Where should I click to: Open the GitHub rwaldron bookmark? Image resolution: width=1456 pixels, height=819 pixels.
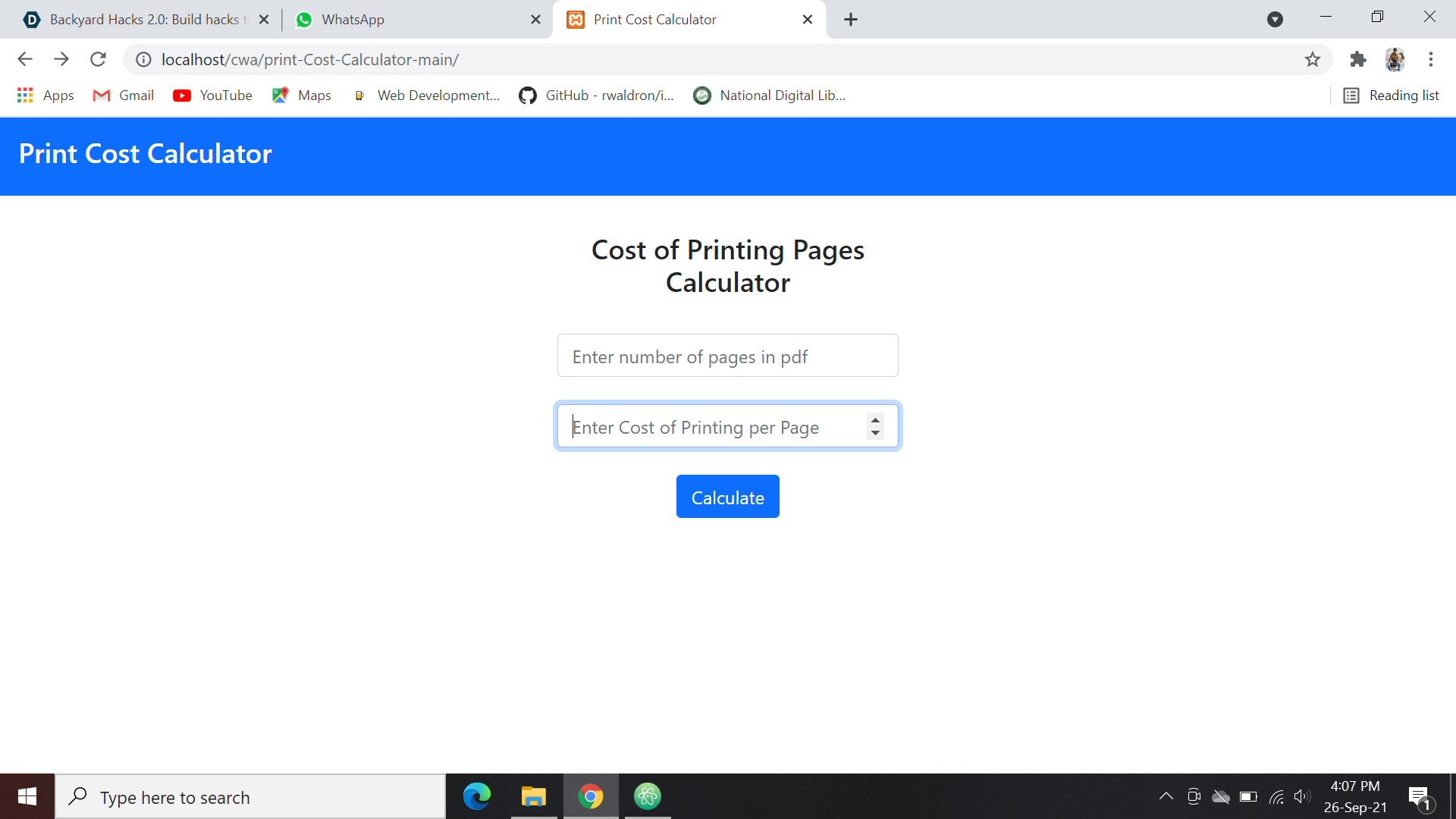click(597, 95)
